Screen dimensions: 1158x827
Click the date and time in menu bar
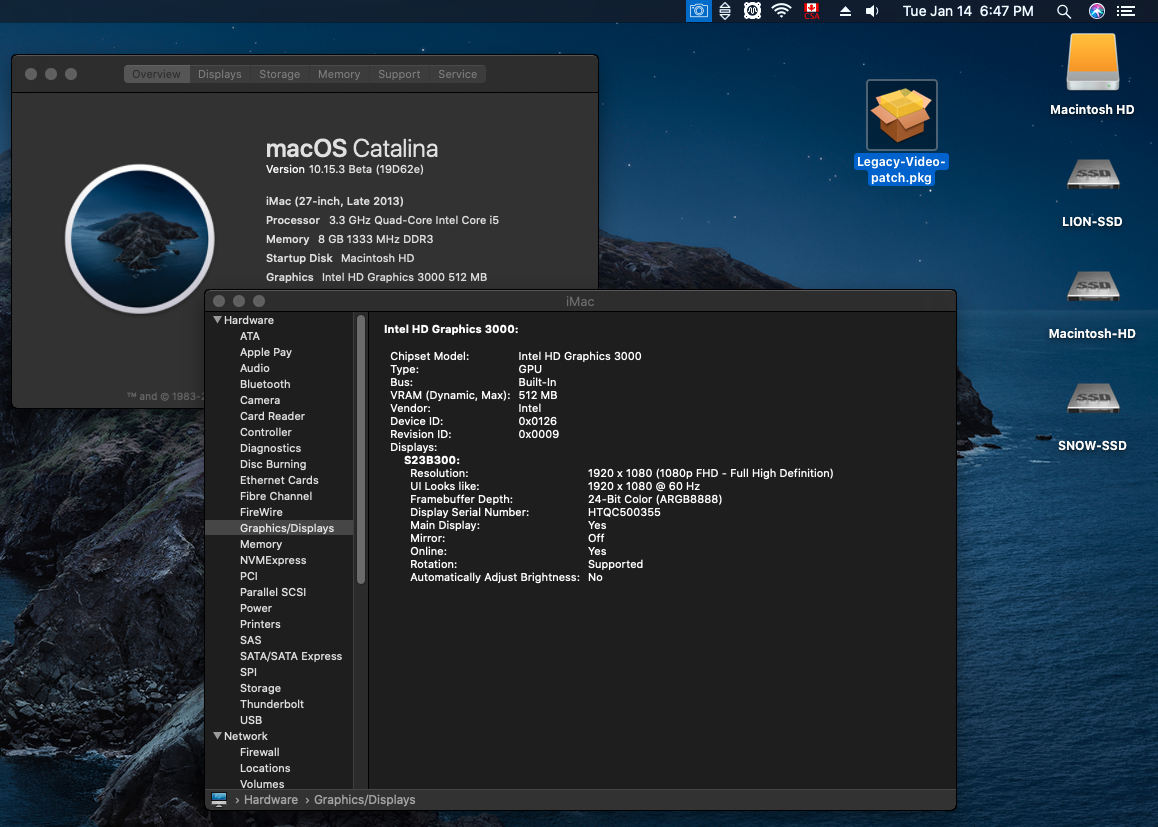(x=967, y=11)
